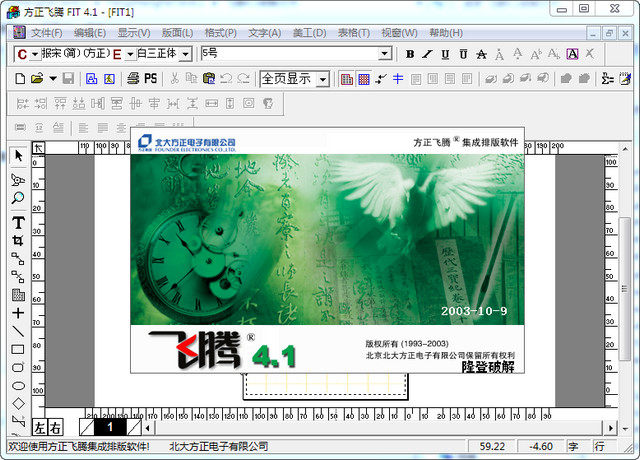Expand the 白三正体 font dropdown arrow
640x460 pixels.
point(186,54)
